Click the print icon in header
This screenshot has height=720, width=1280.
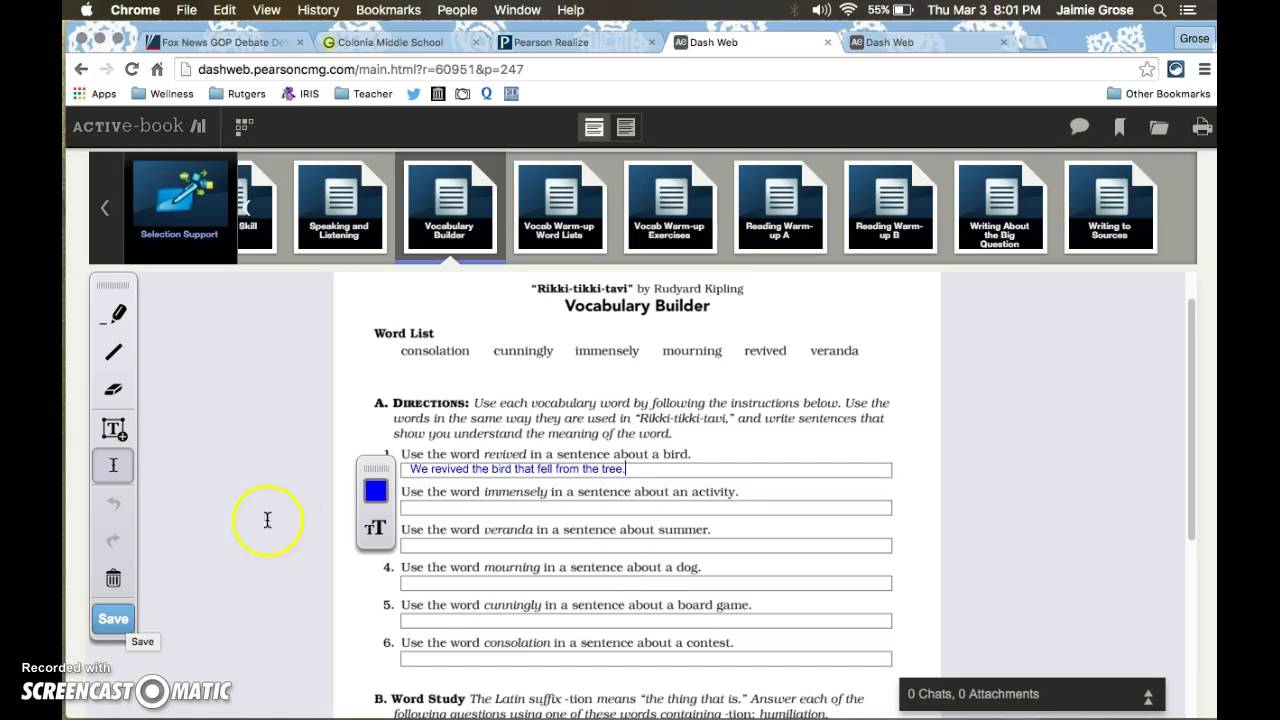[x=1202, y=127]
